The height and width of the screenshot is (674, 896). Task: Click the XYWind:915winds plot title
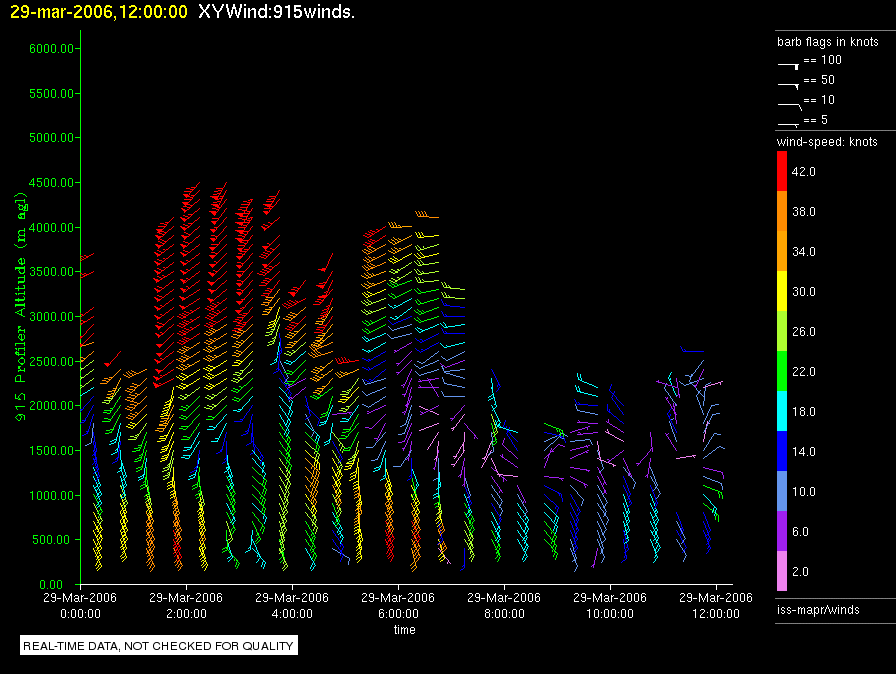click(x=276, y=12)
